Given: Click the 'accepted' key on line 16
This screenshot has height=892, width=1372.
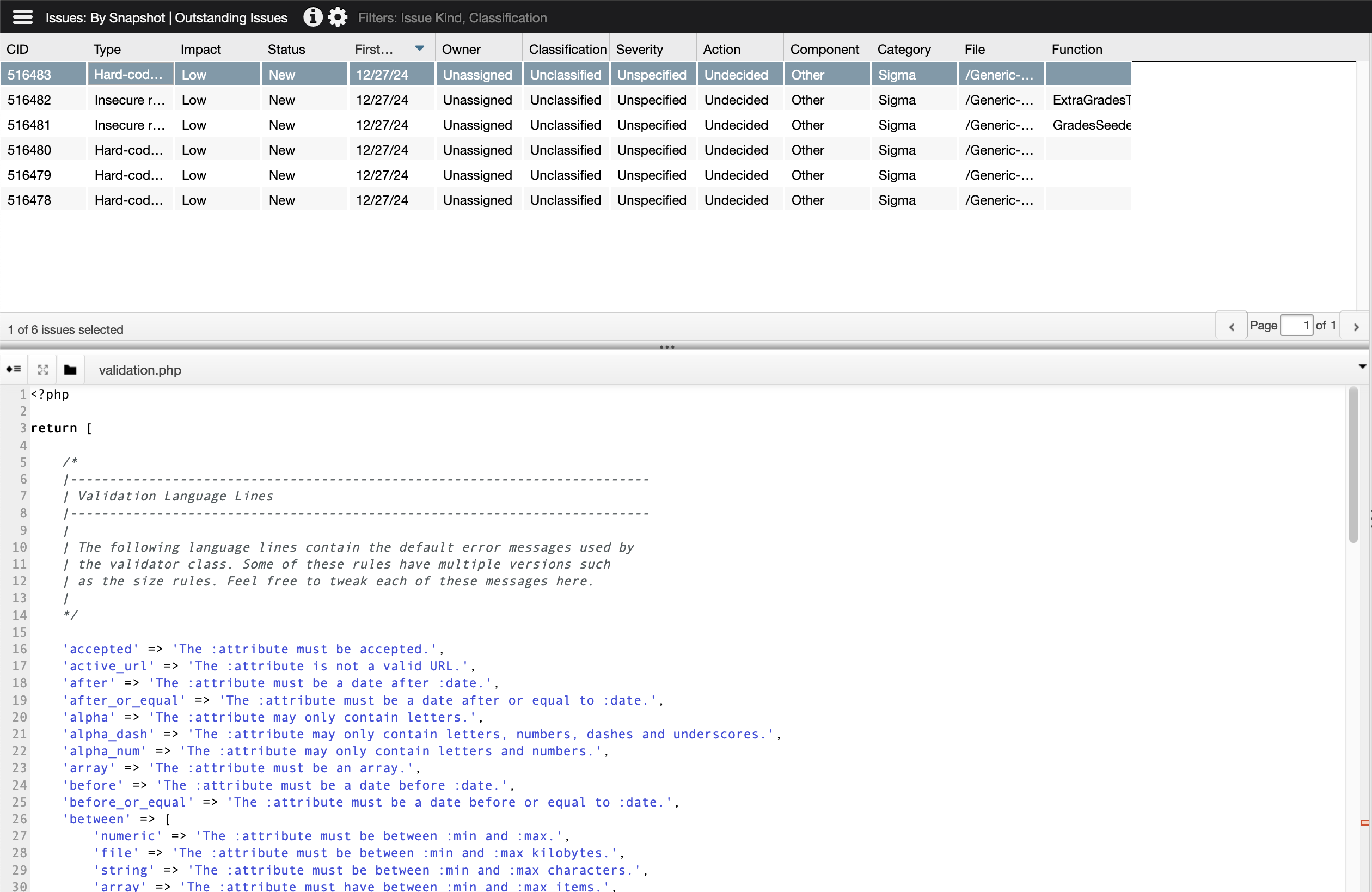Looking at the screenshot, I should [x=100, y=649].
